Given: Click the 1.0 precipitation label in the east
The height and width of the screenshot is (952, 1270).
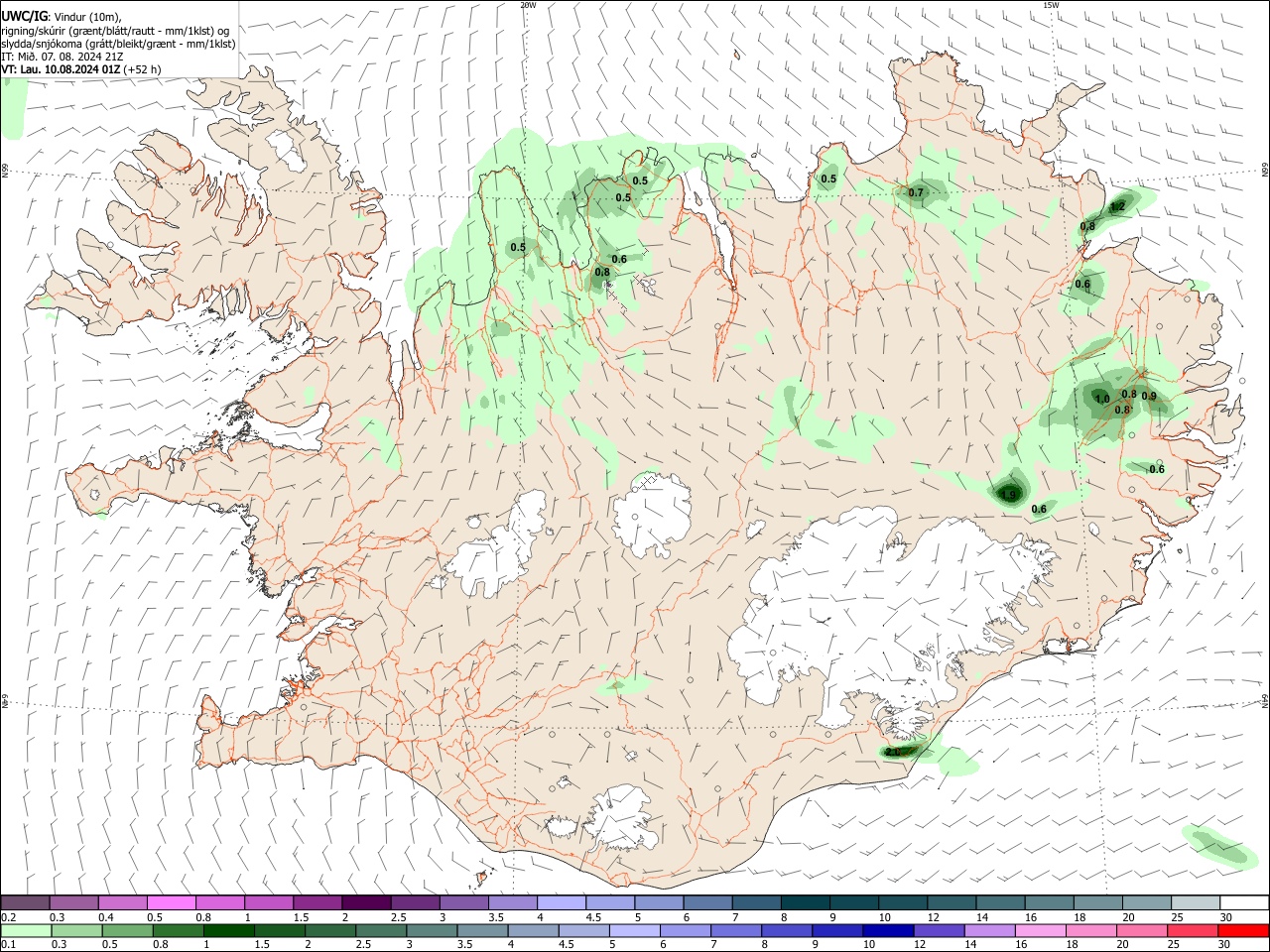Looking at the screenshot, I should pos(1101,400).
